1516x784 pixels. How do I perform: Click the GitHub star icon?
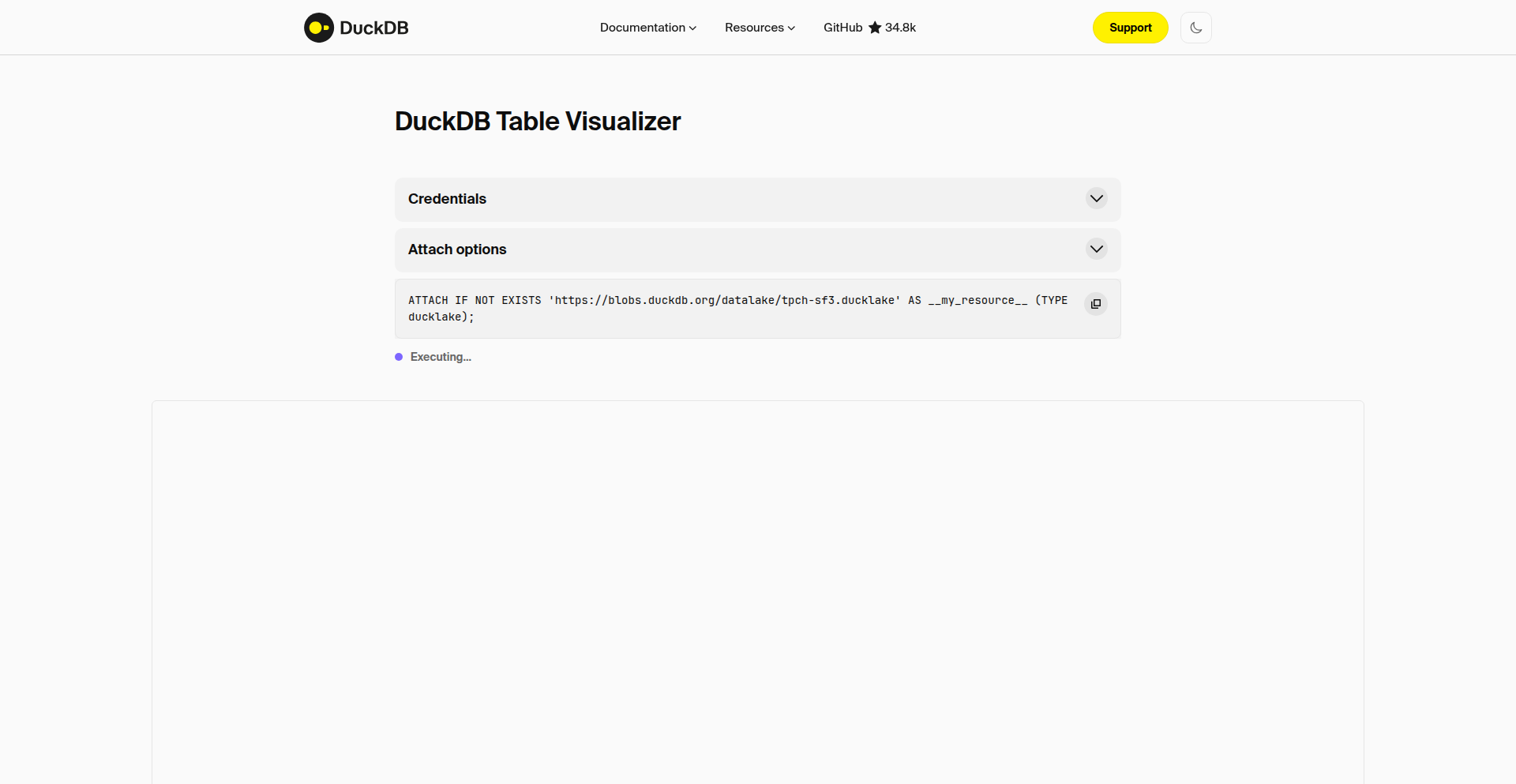[873, 27]
